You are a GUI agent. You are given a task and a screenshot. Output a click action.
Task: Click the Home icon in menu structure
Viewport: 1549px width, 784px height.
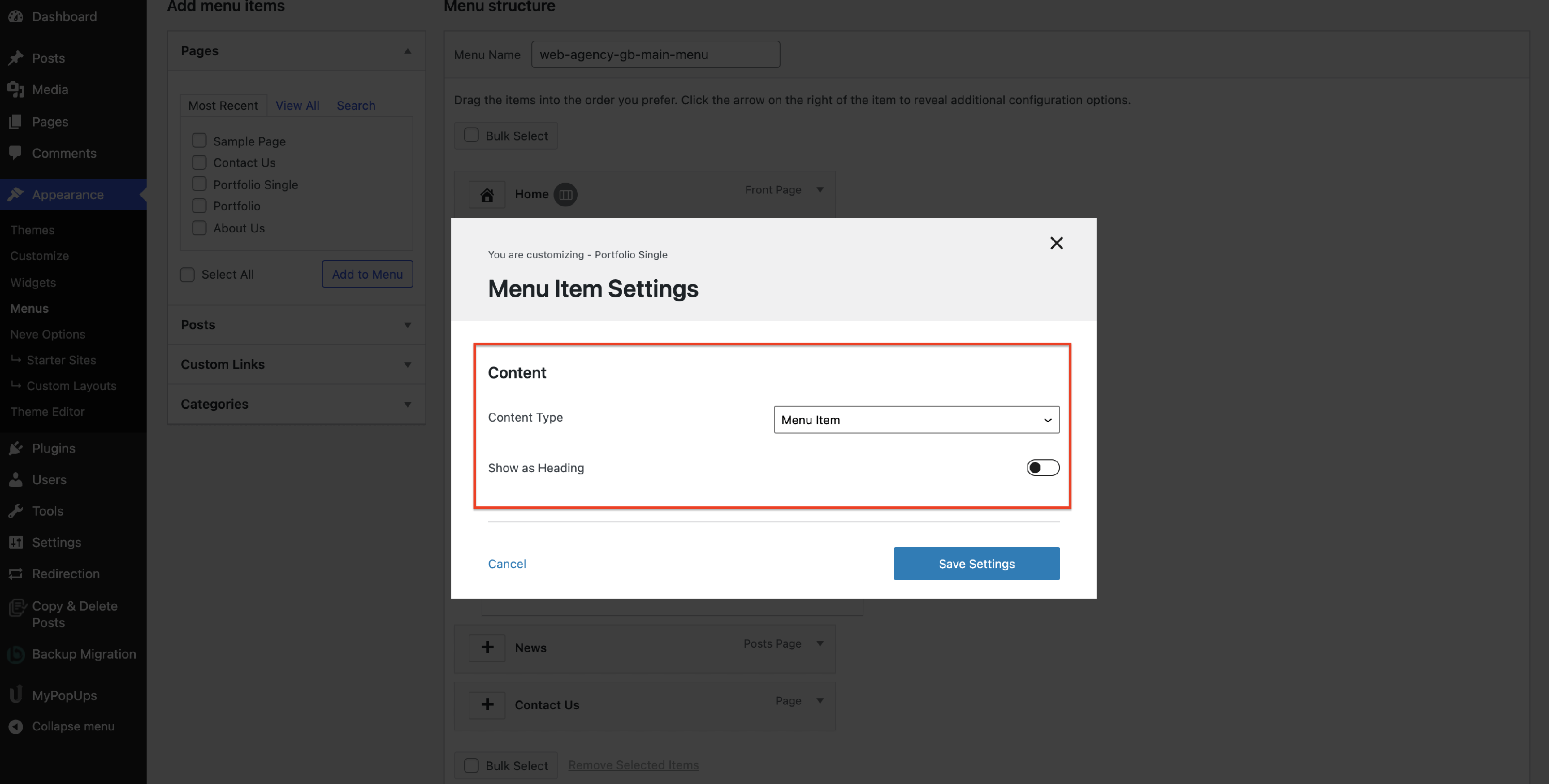click(x=486, y=195)
